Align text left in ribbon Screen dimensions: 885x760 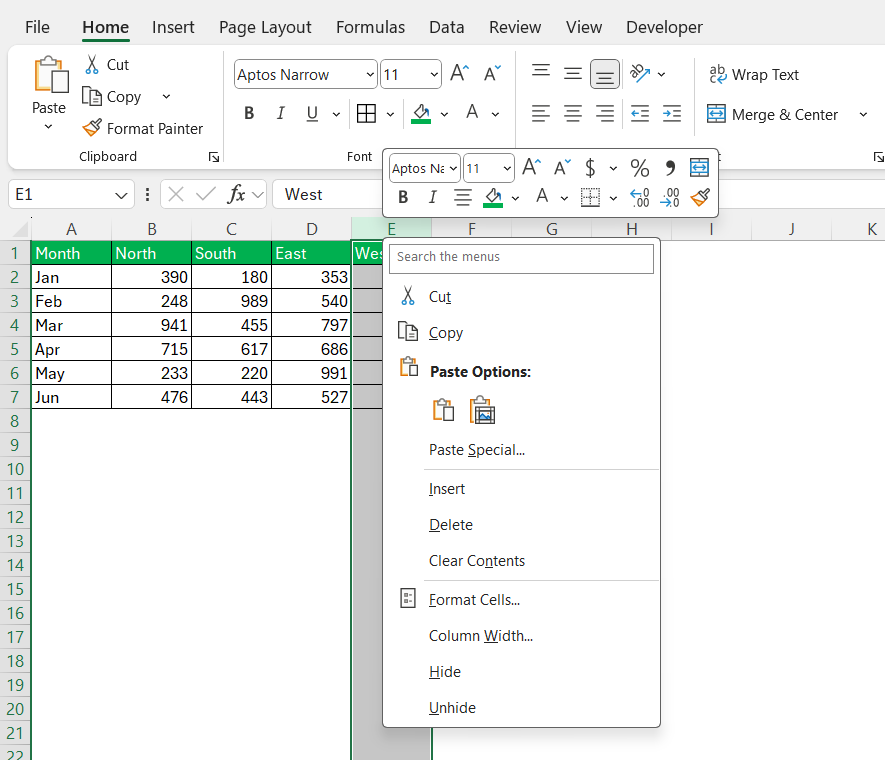point(541,114)
